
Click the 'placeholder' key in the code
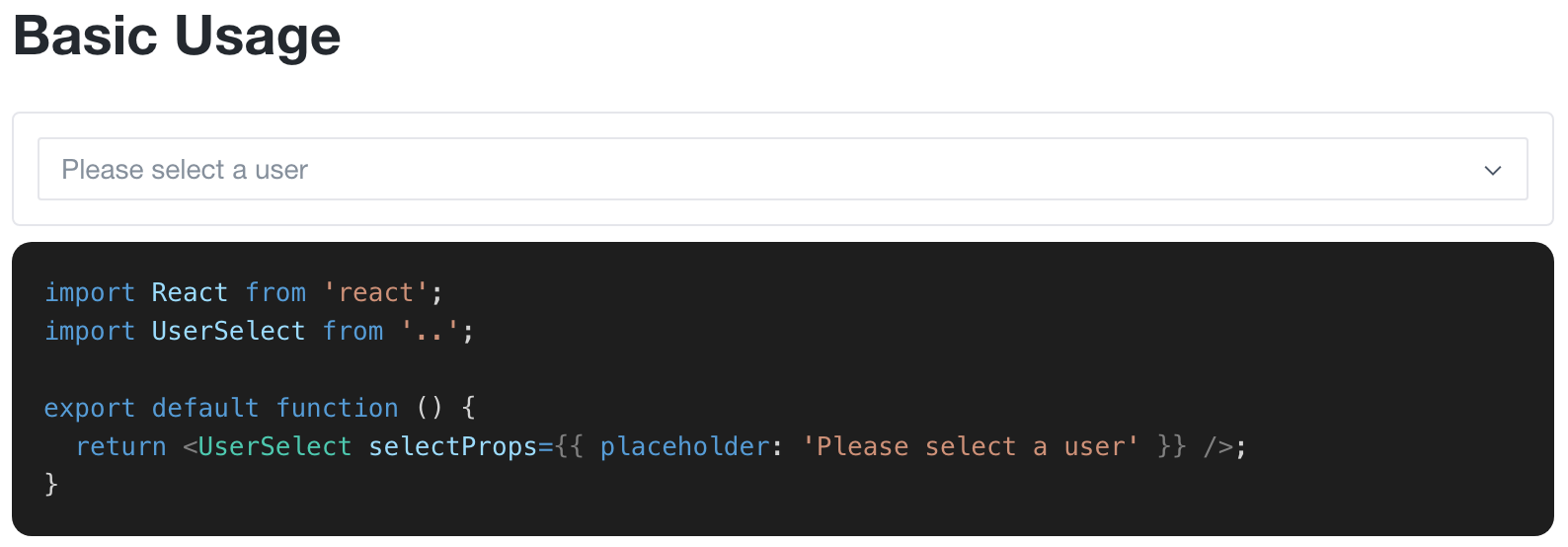pos(684,447)
